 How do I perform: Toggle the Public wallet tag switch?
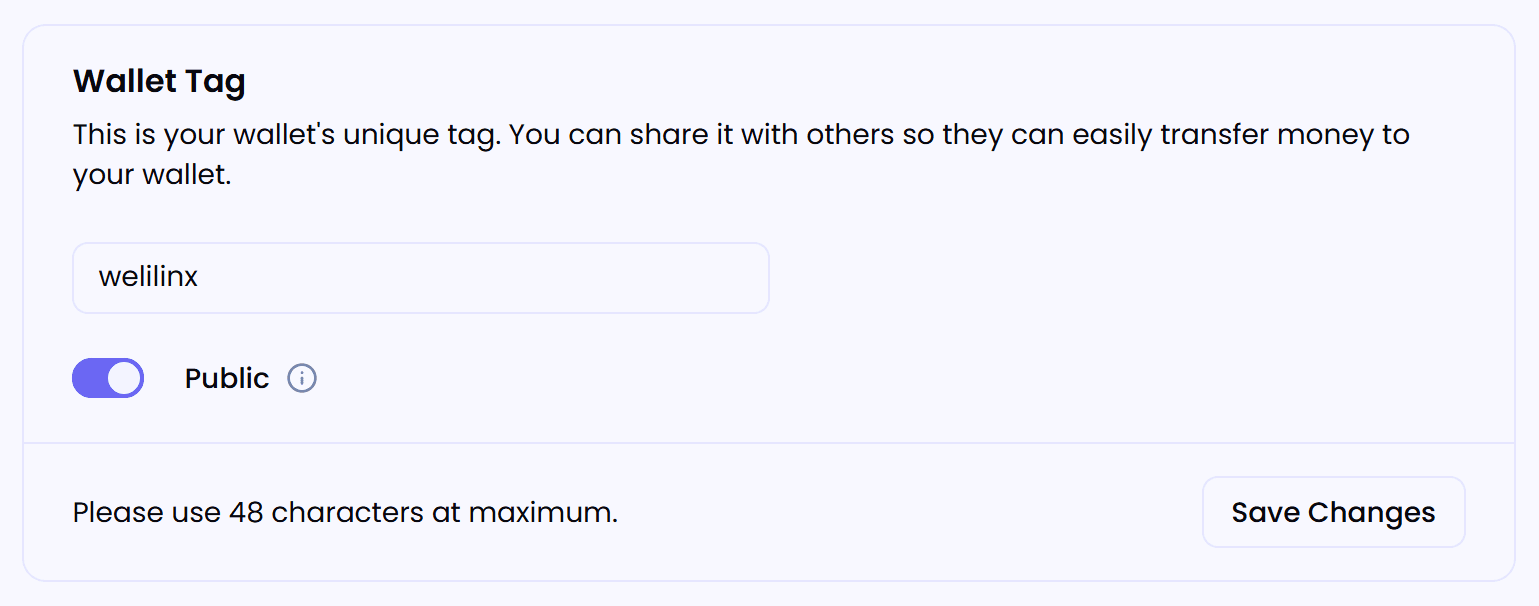pyautogui.click(x=108, y=379)
